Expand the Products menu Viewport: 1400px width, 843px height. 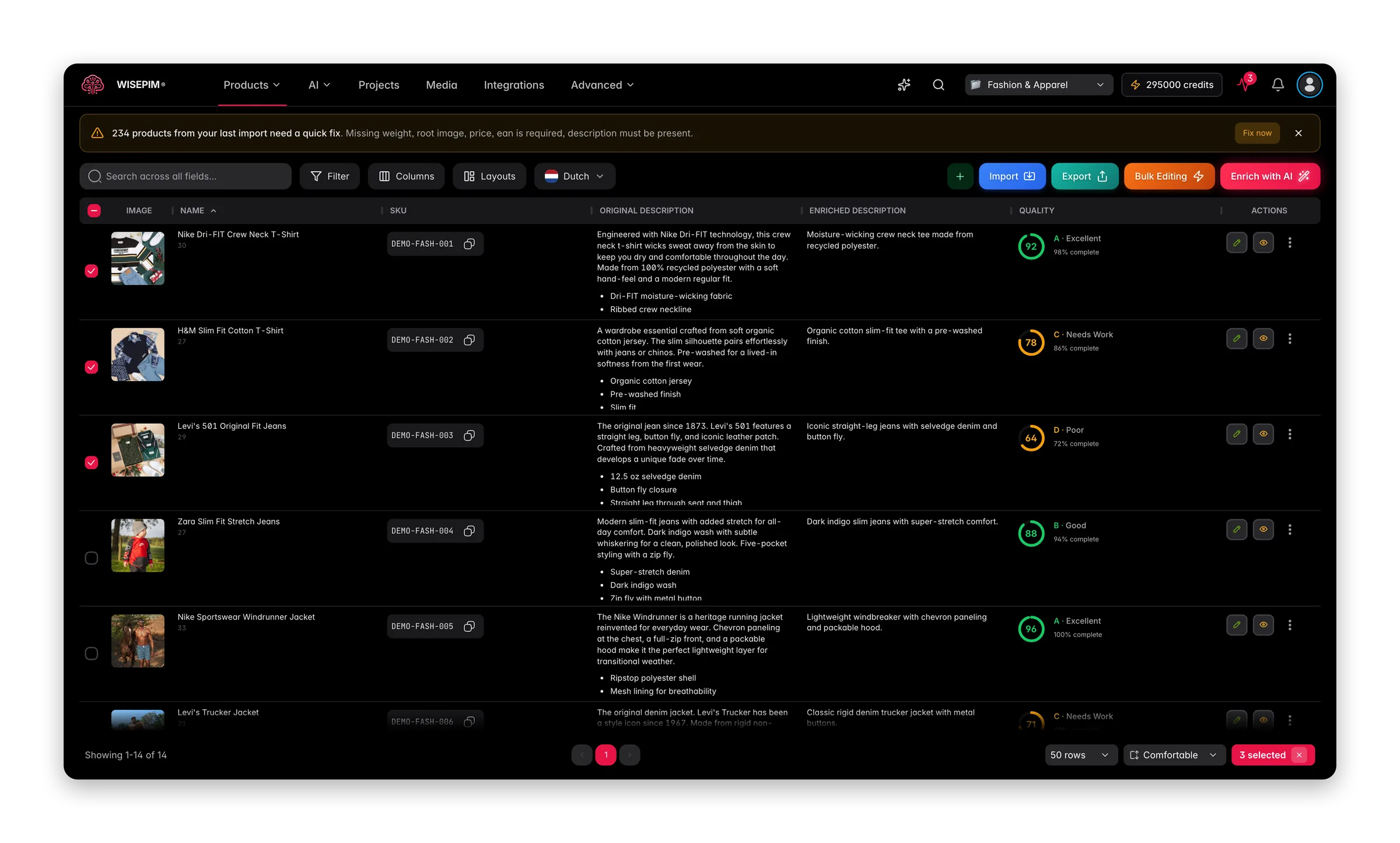252,85
